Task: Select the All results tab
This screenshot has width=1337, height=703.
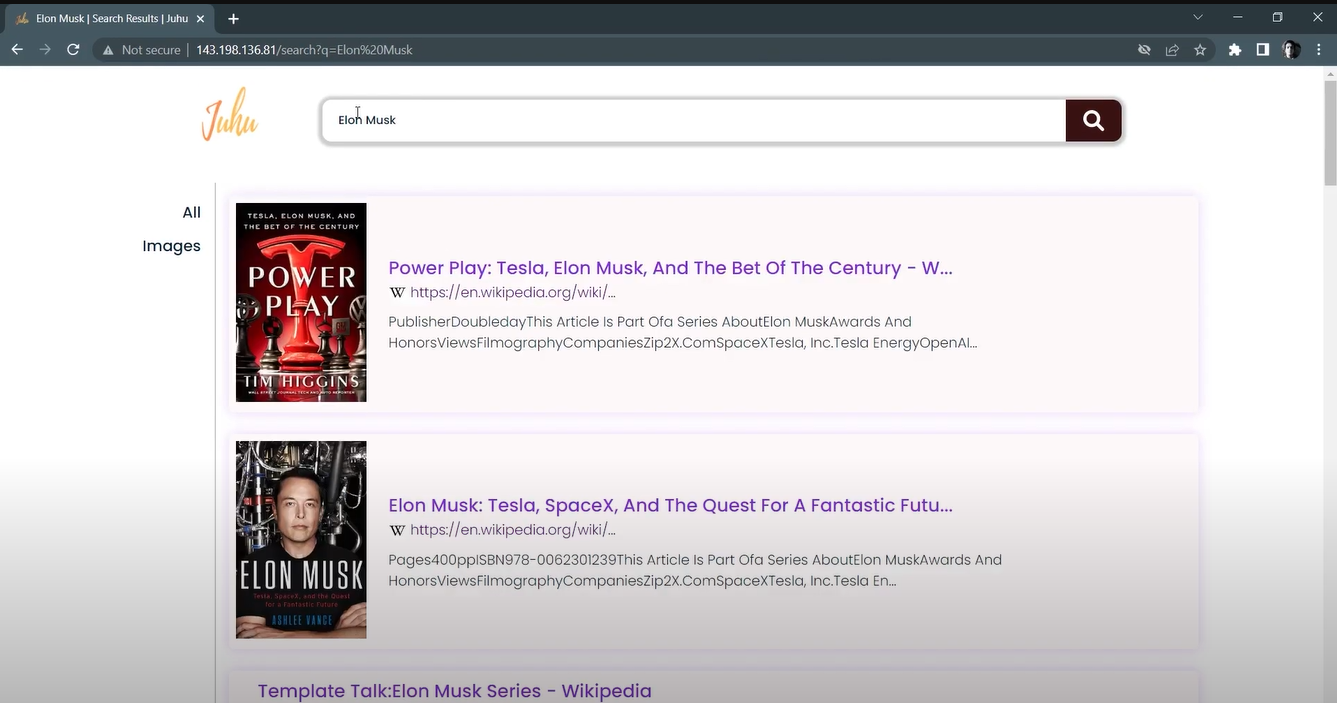Action: (191, 212)
